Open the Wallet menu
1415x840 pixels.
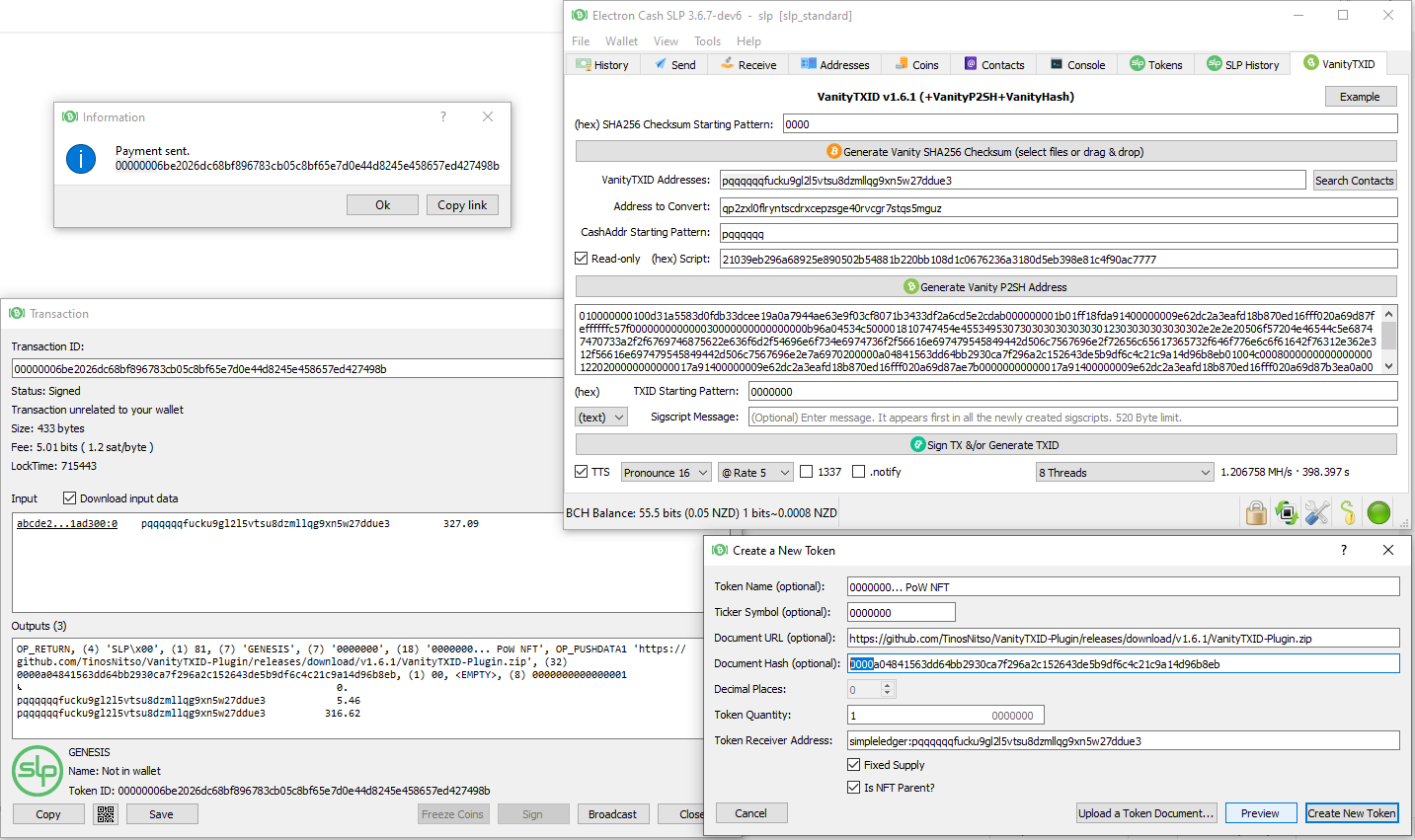pos(621,40)
